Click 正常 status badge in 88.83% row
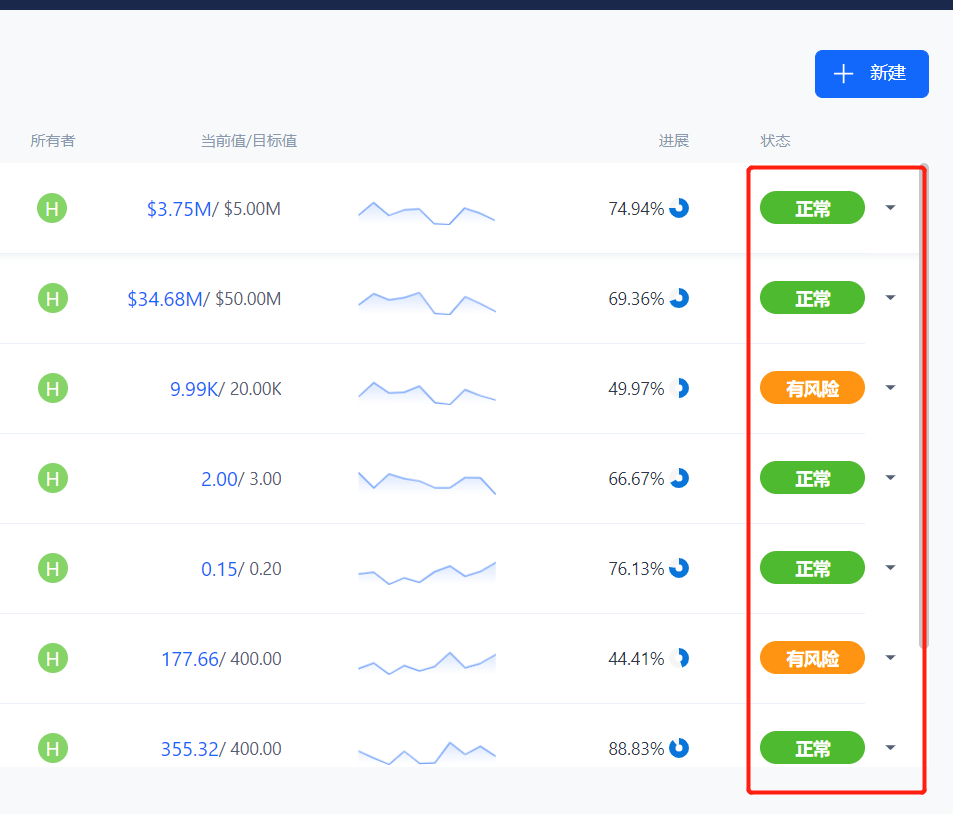Viewport: 953px width, 814px height. click(812, 748)
